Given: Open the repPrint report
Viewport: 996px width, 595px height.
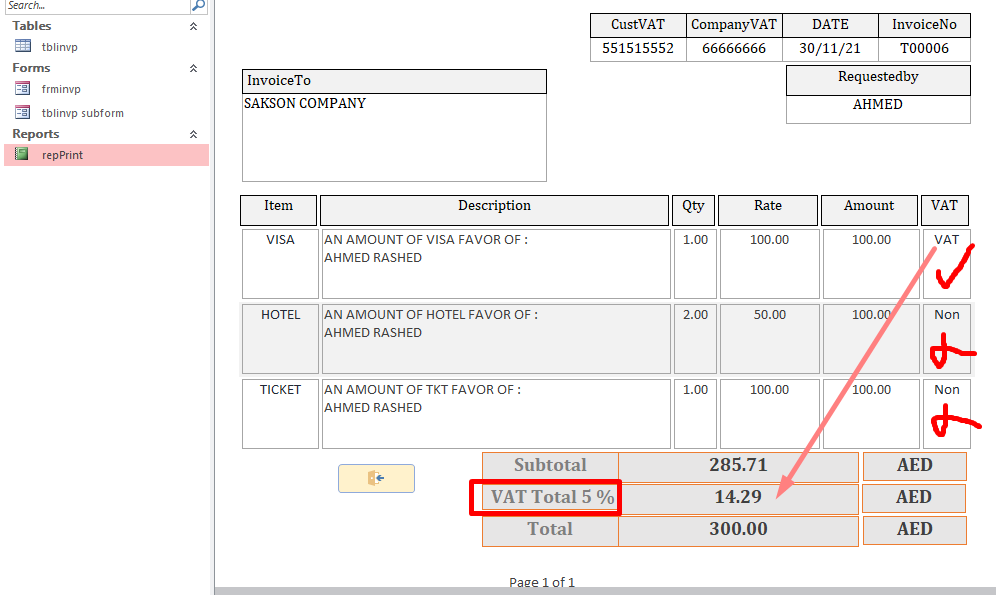Looking at the screenshot, I should click(x=62, y=155).
